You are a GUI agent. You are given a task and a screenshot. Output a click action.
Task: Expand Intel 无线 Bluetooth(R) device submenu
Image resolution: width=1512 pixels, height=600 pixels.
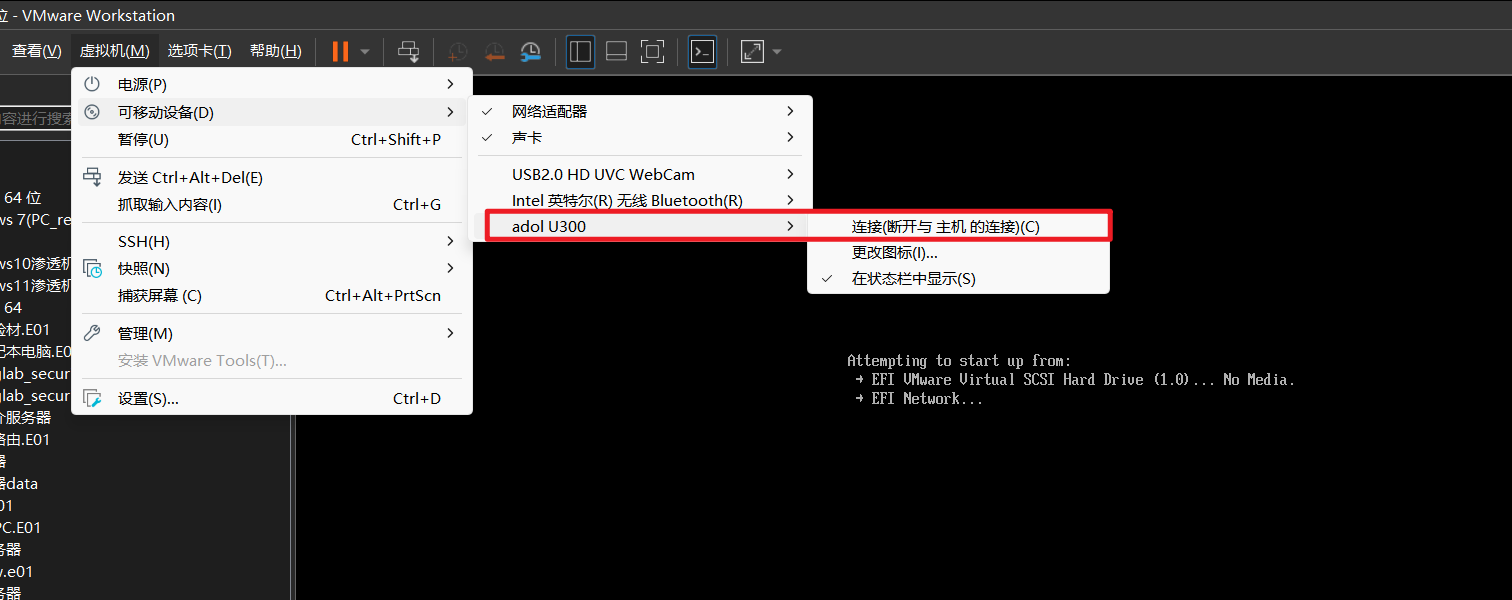coord(642,201)
